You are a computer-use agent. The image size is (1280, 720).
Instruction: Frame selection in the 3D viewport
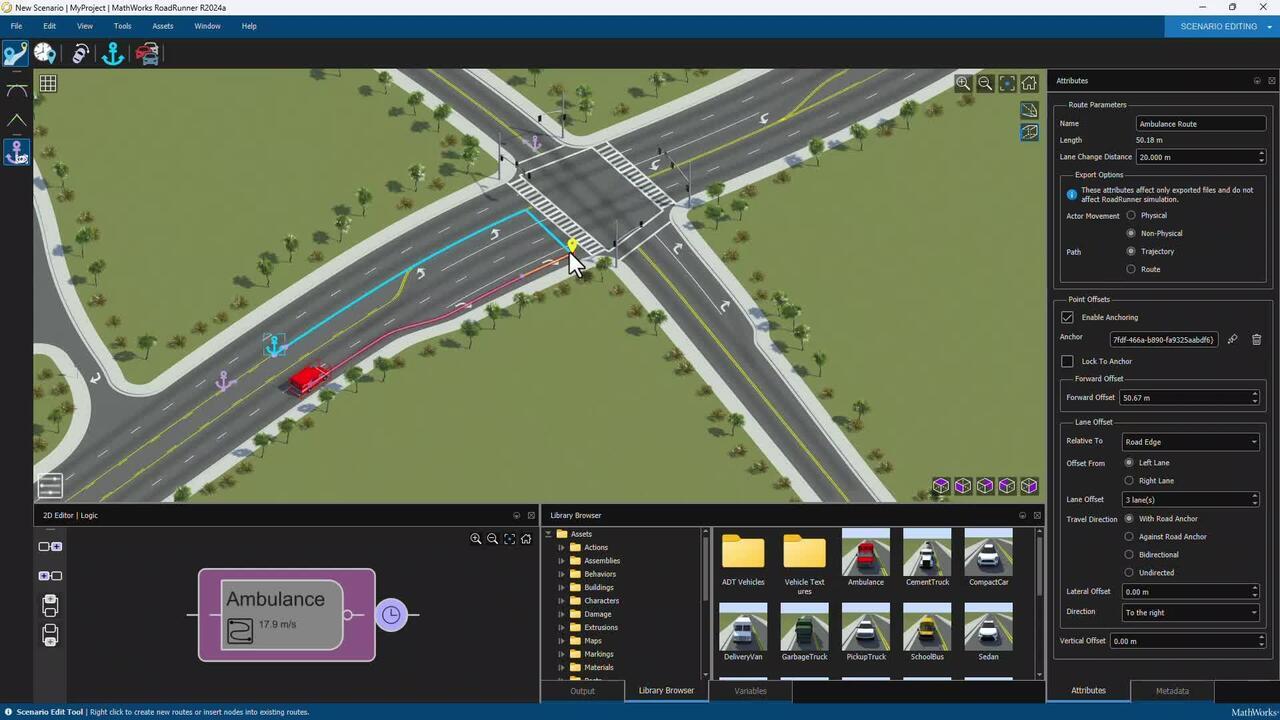[x=1007, y=84]
